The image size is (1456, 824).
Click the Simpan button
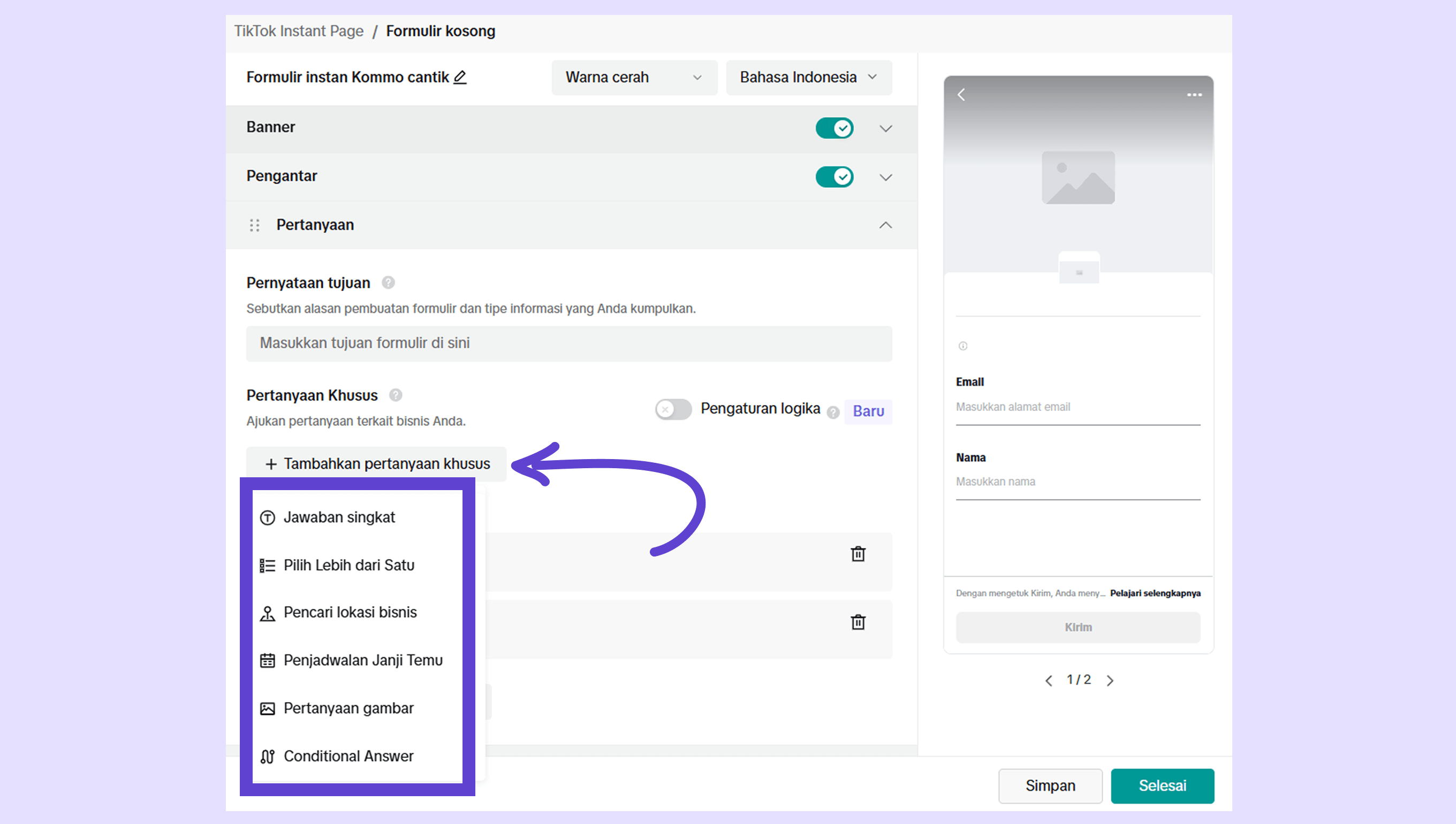tap(1050, 786)
